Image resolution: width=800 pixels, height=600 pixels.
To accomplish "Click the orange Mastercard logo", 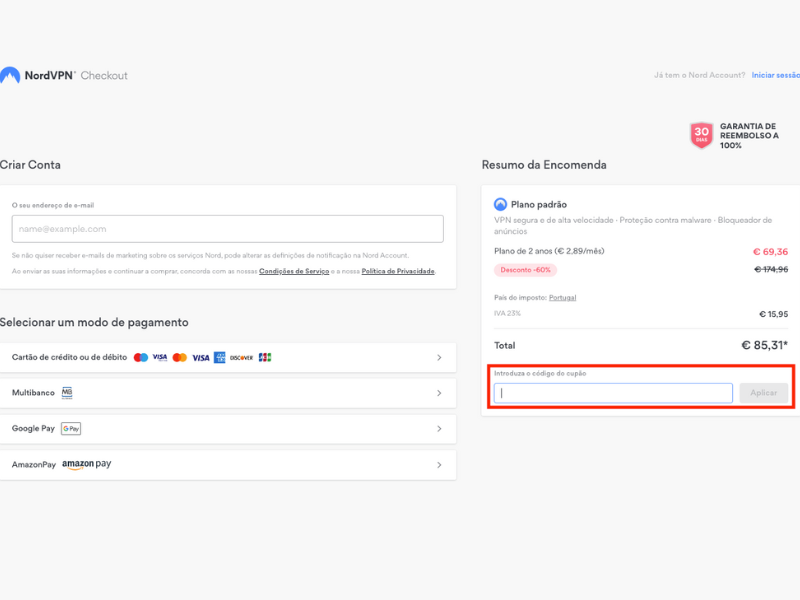I will [x=180, y=358].
